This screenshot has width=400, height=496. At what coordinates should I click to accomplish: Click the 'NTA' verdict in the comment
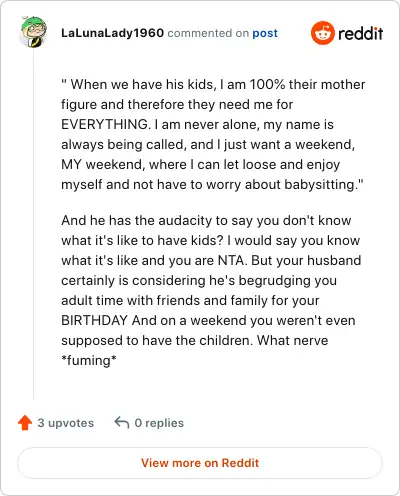tap(231, 260)
